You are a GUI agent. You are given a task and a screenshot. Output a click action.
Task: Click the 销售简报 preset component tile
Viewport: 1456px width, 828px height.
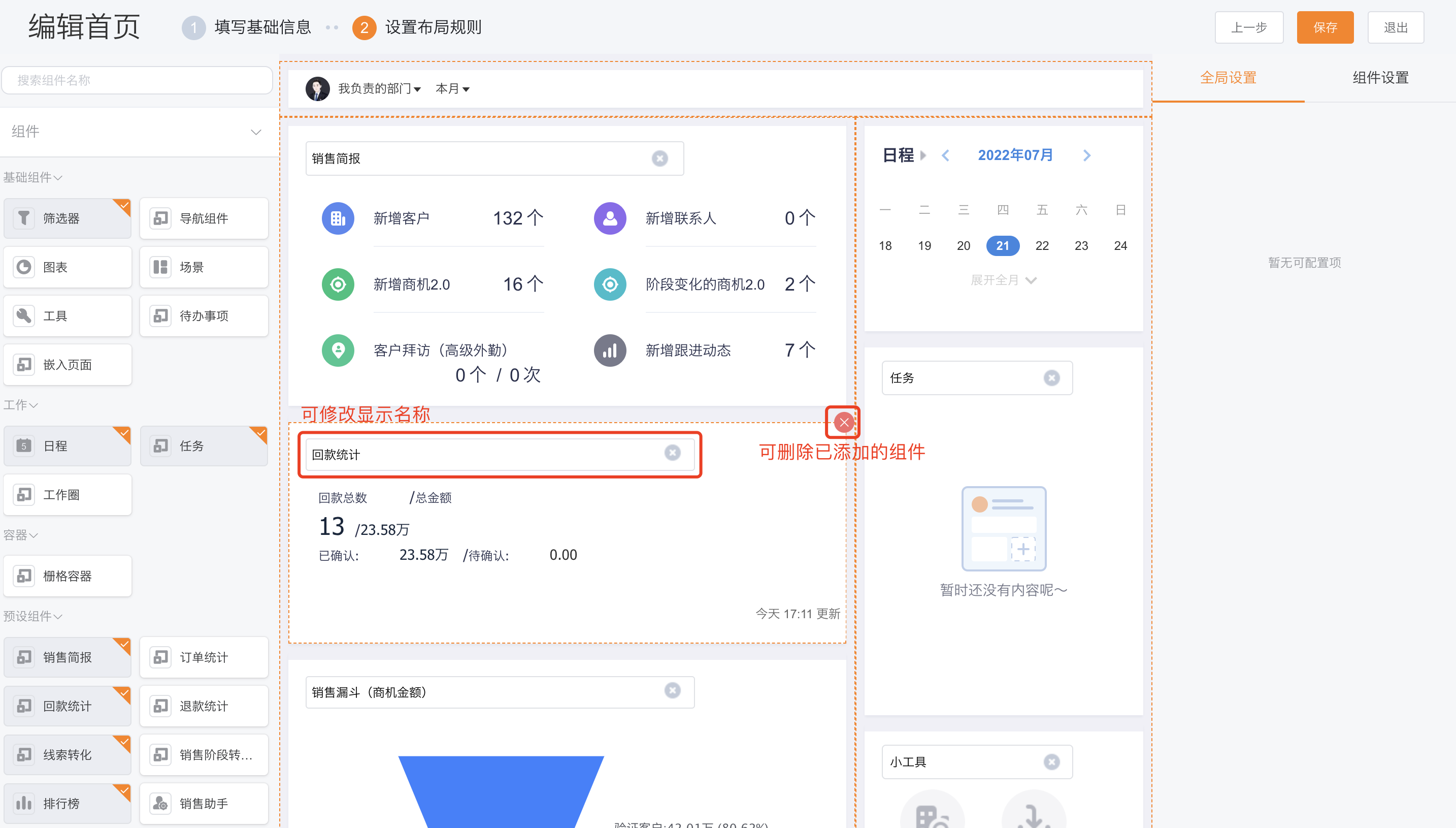coord(68,657)
